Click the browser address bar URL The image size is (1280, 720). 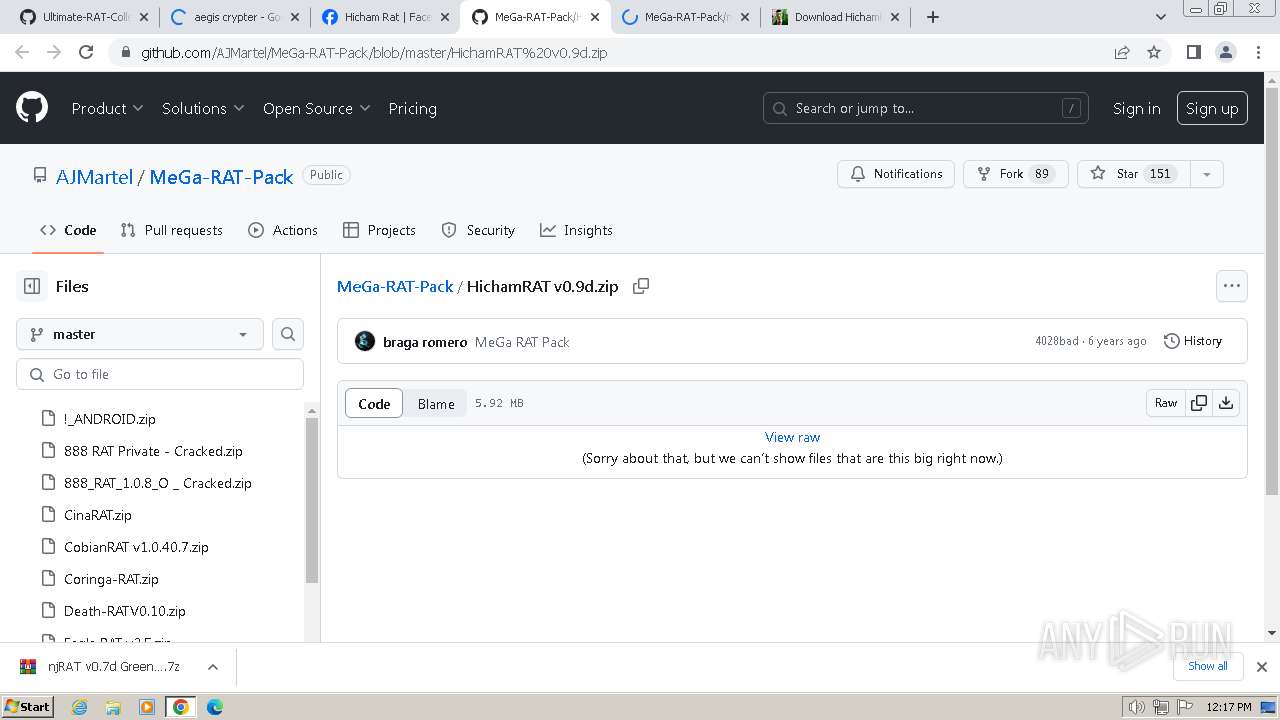pyautogui.click(x=374, y=52)
